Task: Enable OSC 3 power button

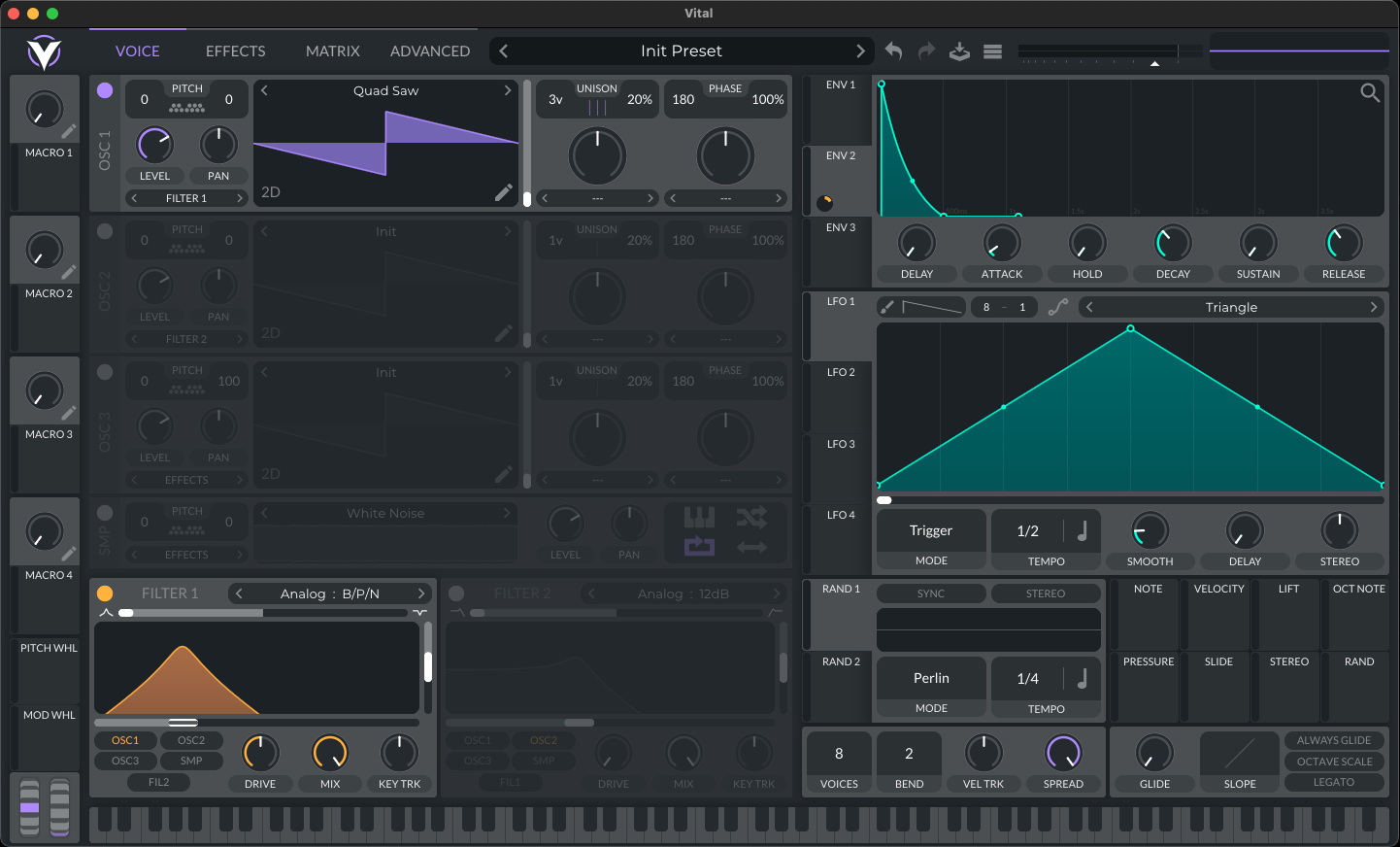Action: [x=105, y=372]
